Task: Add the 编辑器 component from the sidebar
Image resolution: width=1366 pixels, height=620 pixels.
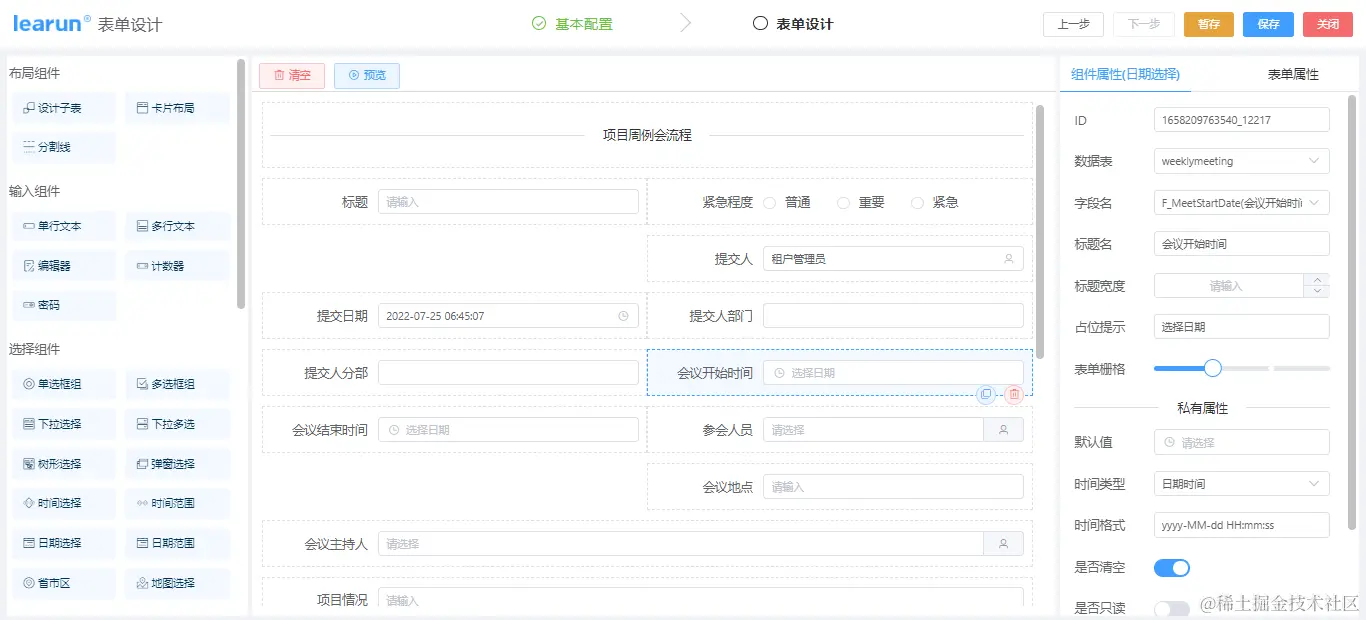Action: tap(62, 265)
